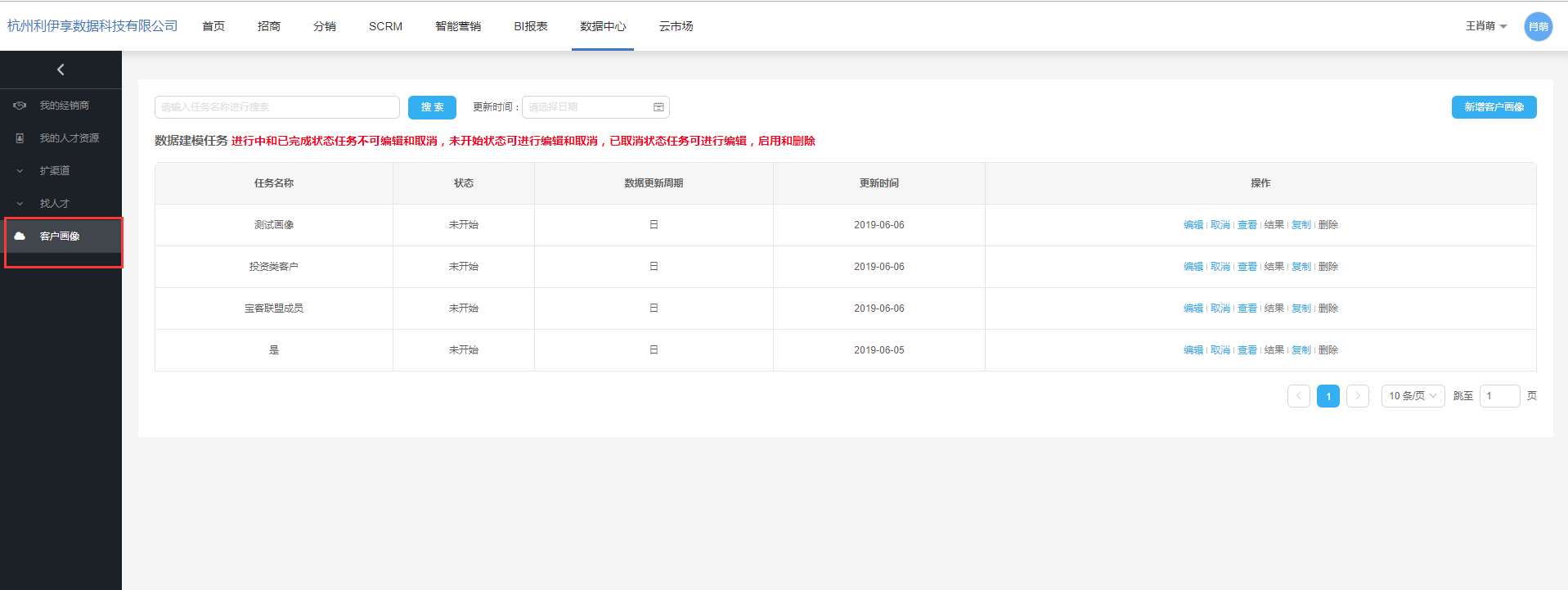Switch to the BI报表 top tab
Image resolution: width=1568 pixels, height=590 pixels.
pos(530,26)
